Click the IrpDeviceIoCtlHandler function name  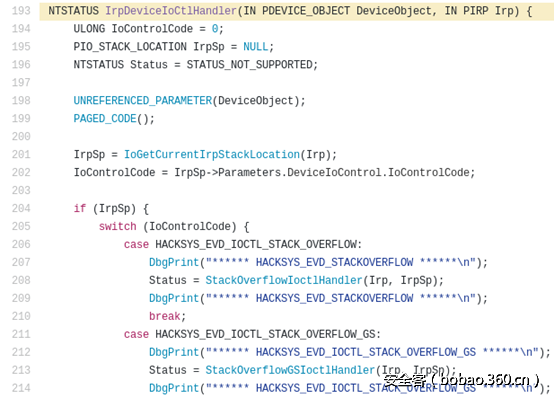tap(171, 11)
